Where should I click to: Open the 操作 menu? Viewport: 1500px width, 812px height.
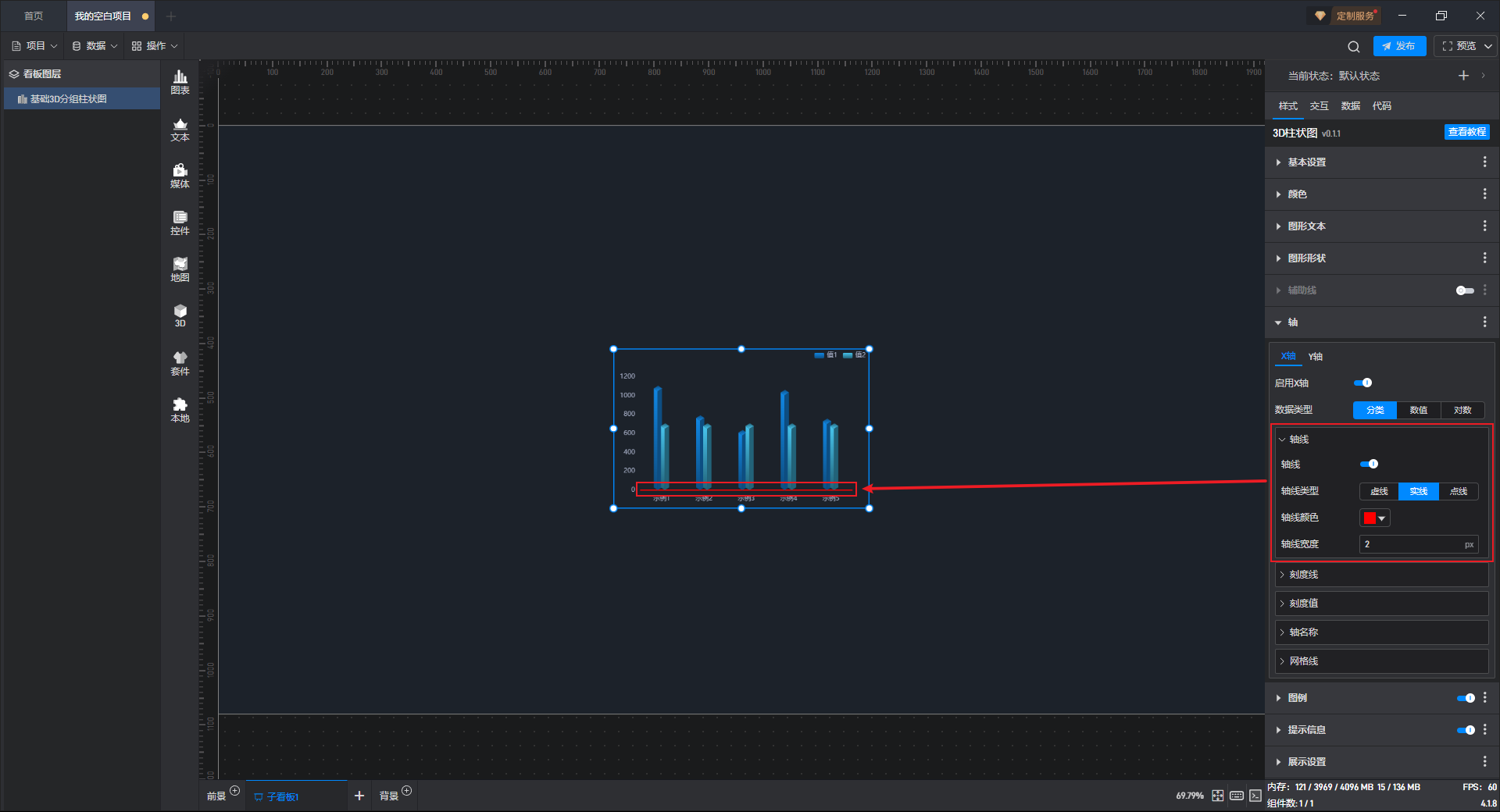point(155,46)
